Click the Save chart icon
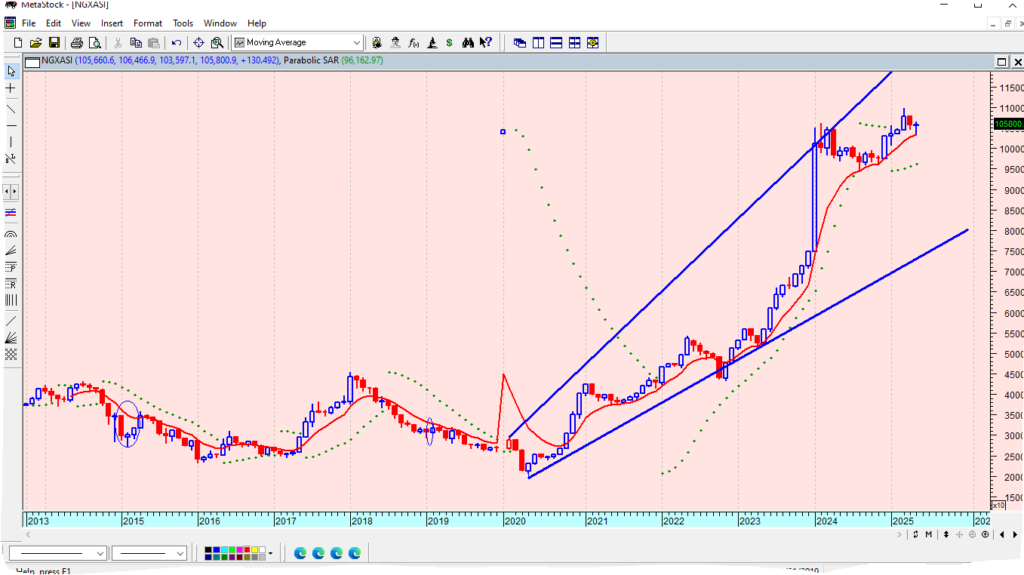The height and width of the screenshot is (575, 1024). click(x=54, y=43)
